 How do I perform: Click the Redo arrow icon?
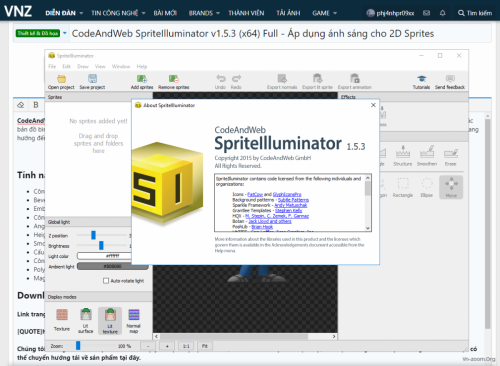click(236, 78)
